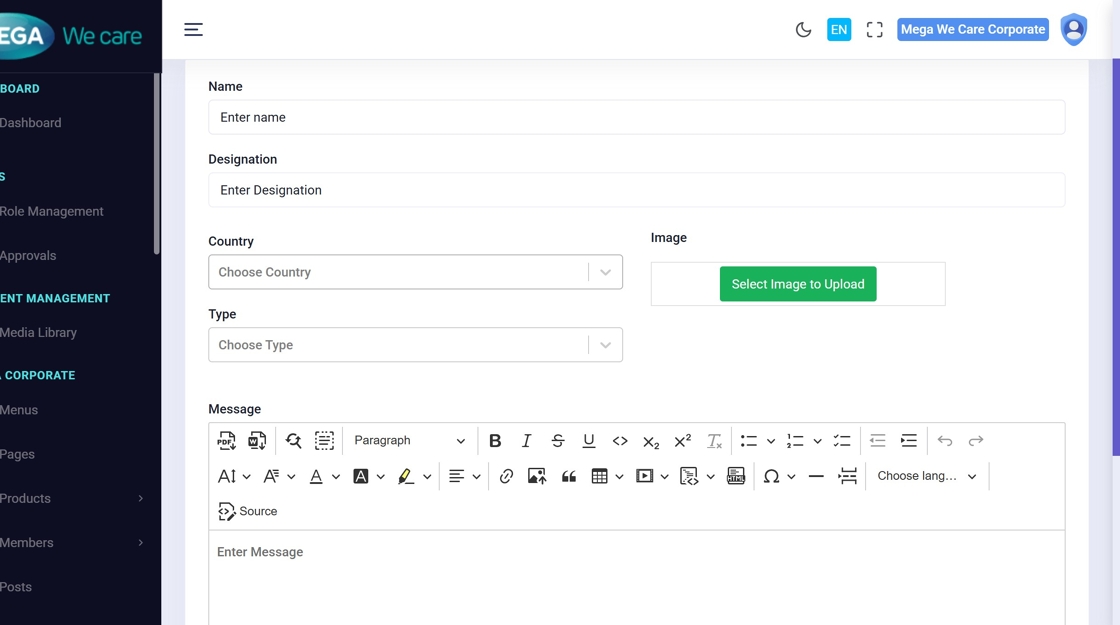This screenshot has width=1120, height=625.
Task: Insert a link in the message
Action: point(506,476)
